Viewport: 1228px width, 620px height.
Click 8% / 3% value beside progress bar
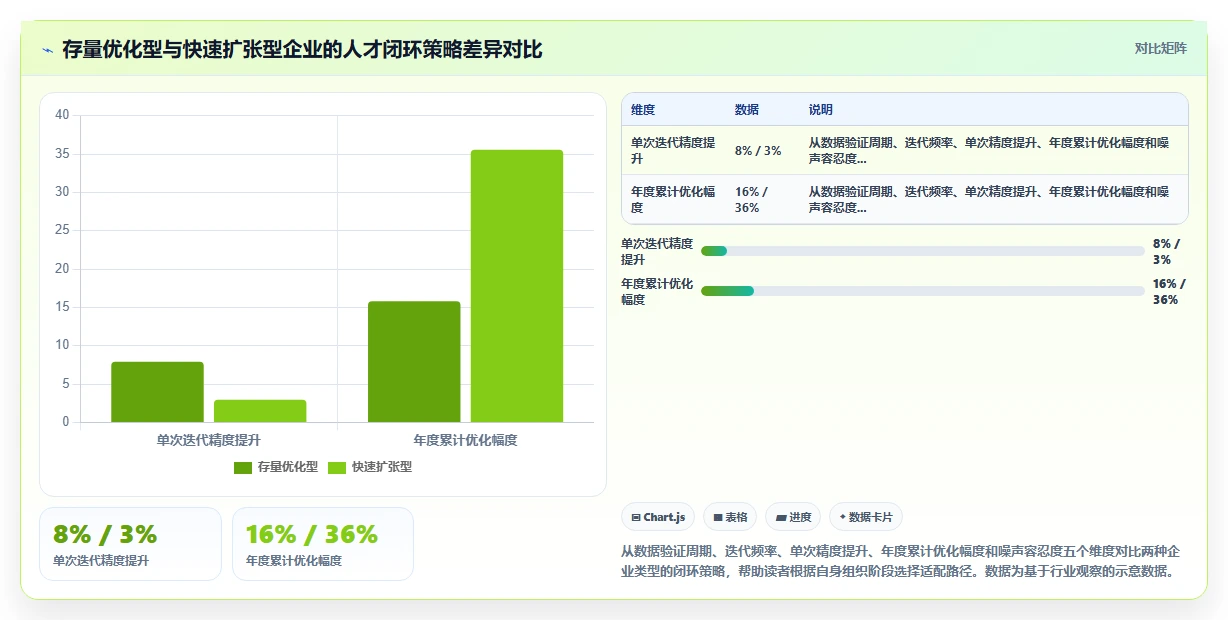click(1167, 251)
